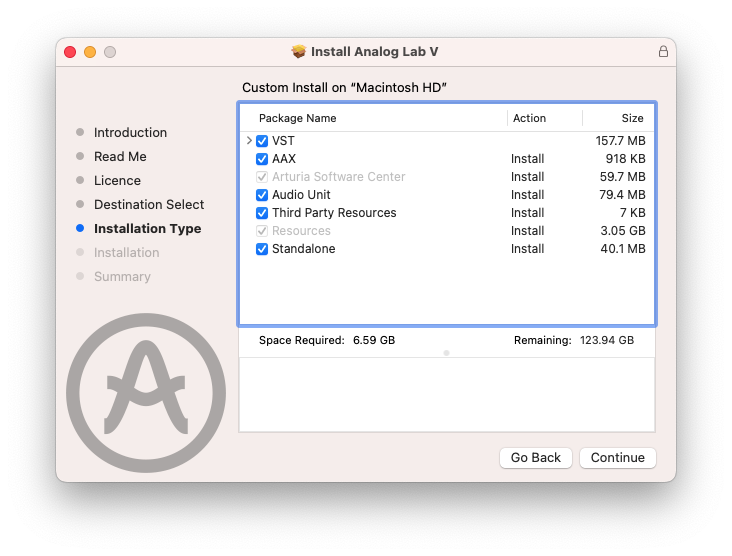Click the package icon in the title bar
The height and width of the screenshot is (556, 732).
298,52
